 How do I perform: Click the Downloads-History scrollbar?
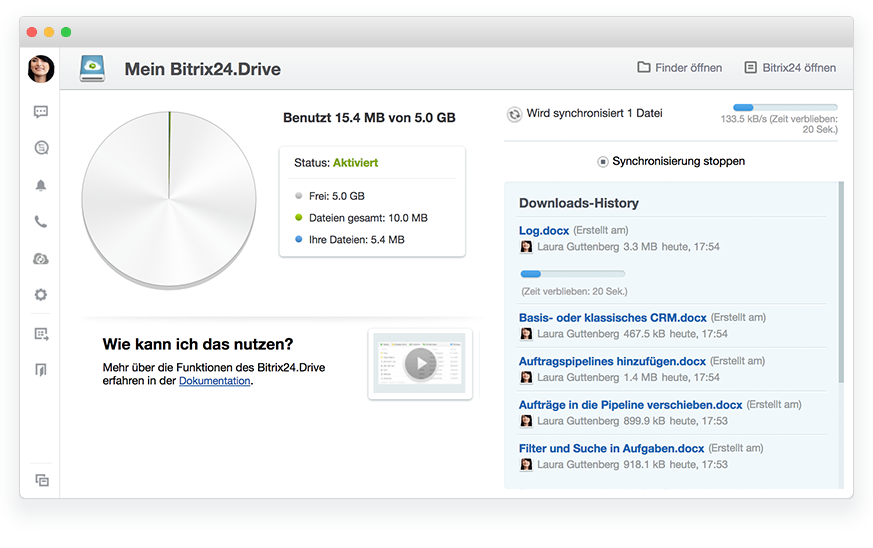coord(841,282)
